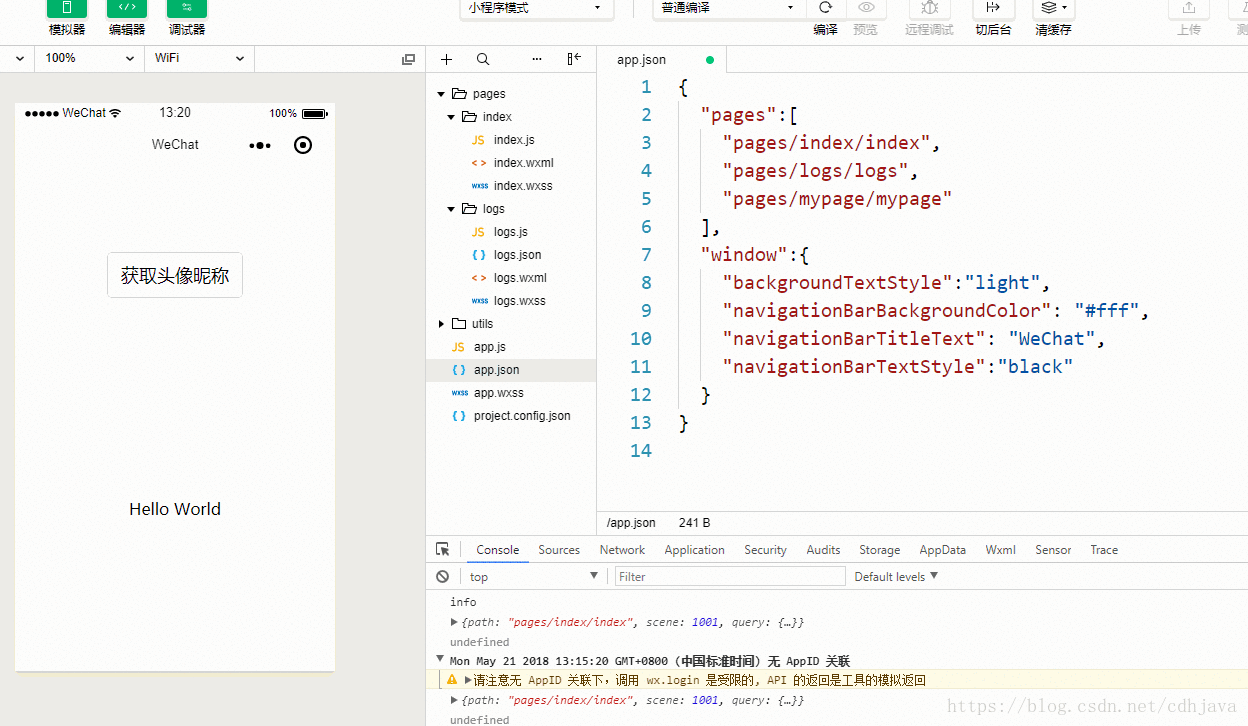Open index.wxss file
The image size is (1248, 726).
(x=523, y=186)
